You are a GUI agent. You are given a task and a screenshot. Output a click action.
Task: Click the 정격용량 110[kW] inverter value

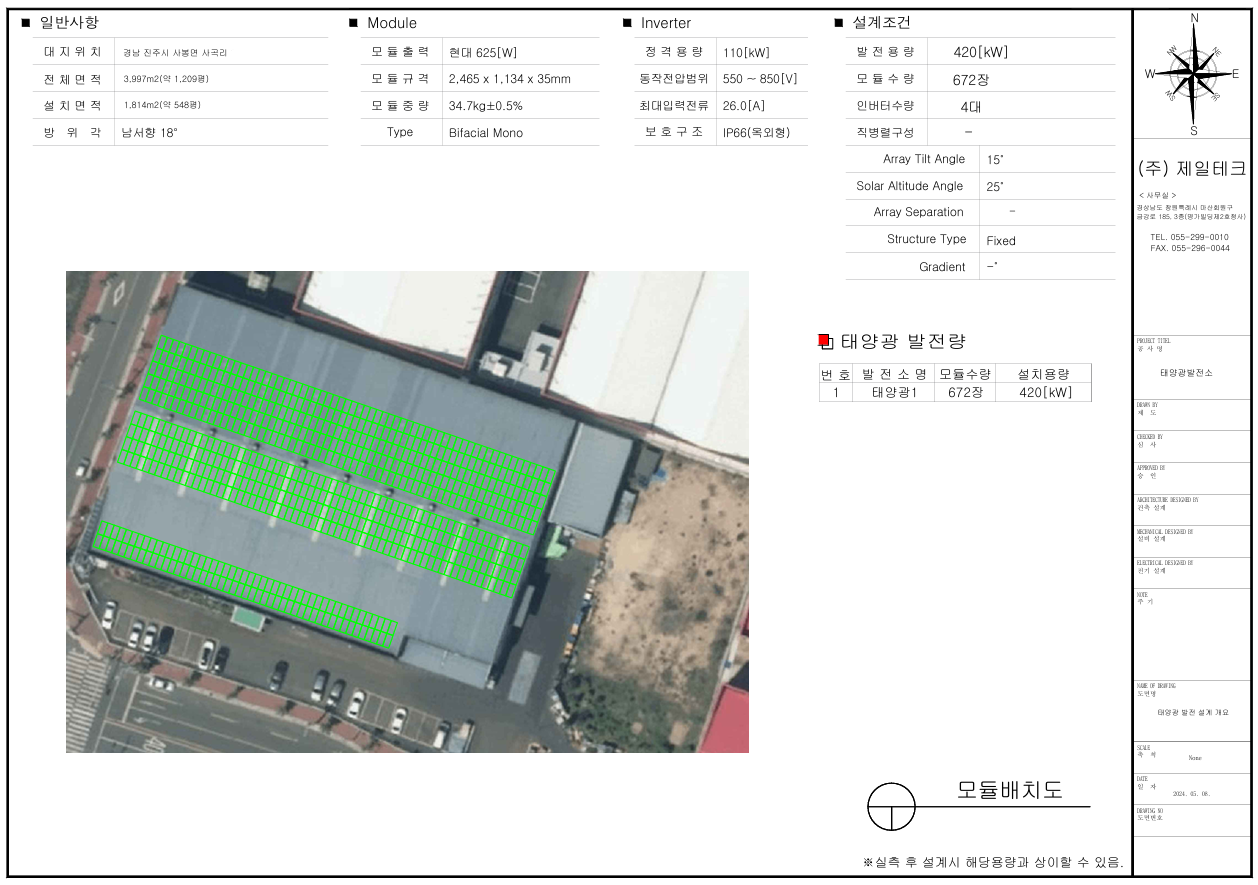(x=746, y=53)
